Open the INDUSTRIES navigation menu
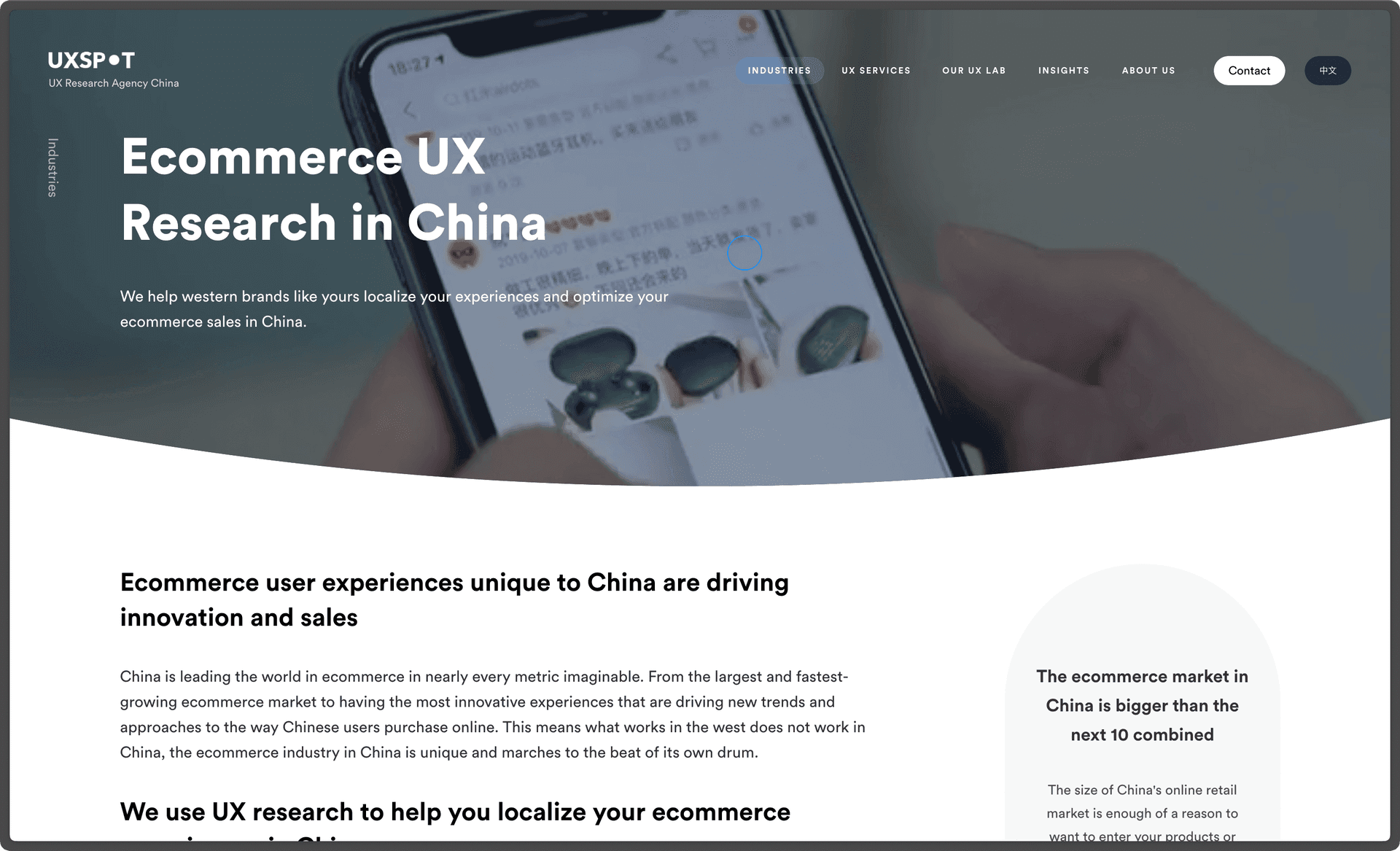 pos(779,70)
